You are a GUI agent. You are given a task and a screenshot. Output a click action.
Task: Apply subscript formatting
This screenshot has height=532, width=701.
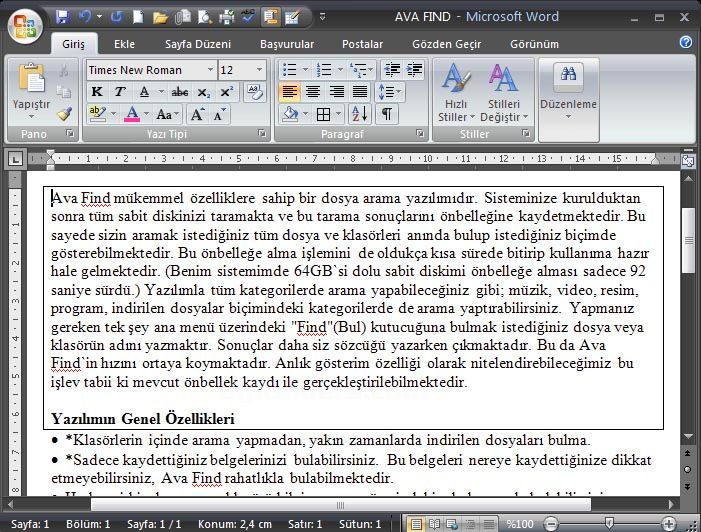click(203, 92)
